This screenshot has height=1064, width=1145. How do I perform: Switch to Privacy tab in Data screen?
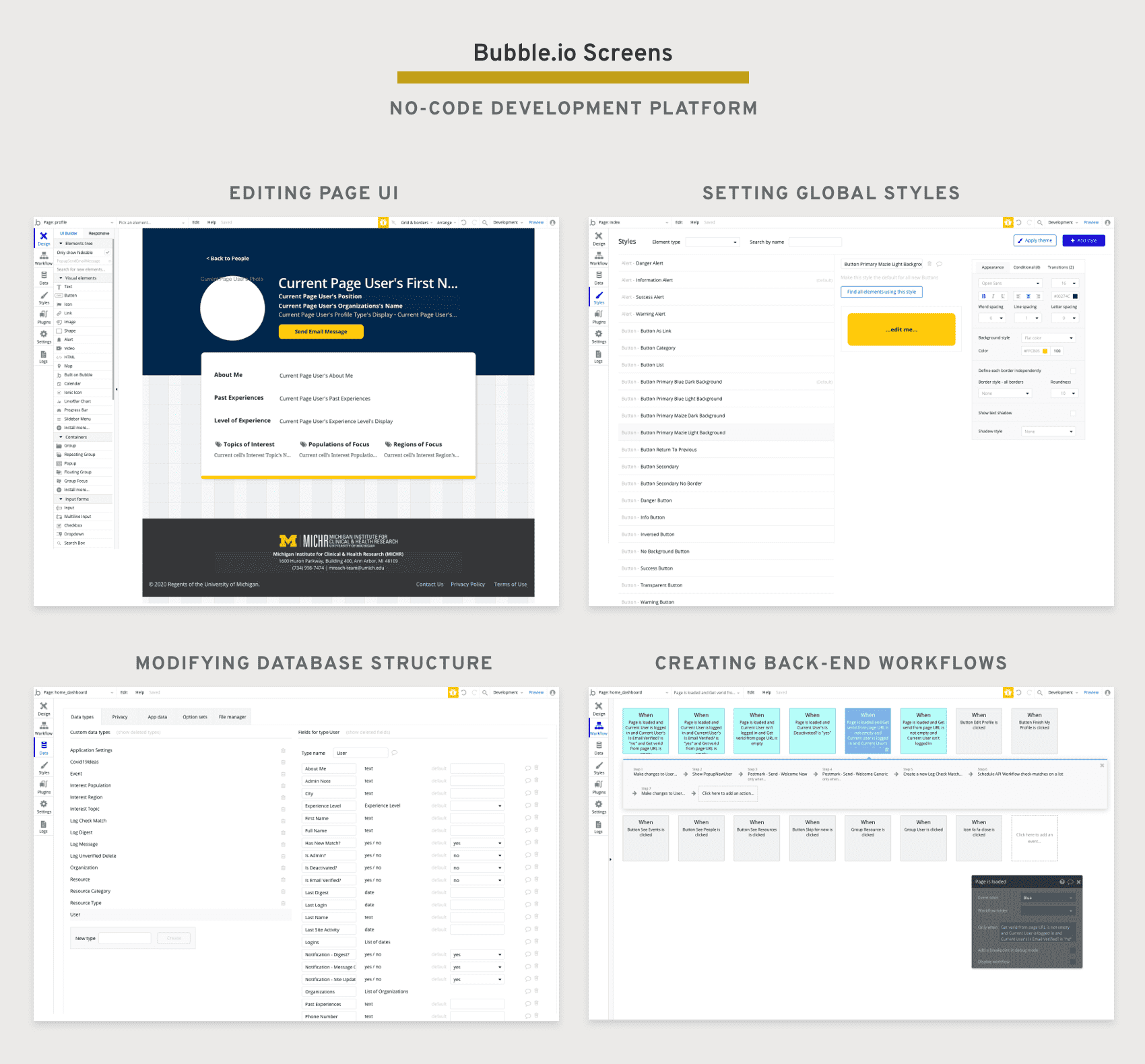[x=120, y=717]
